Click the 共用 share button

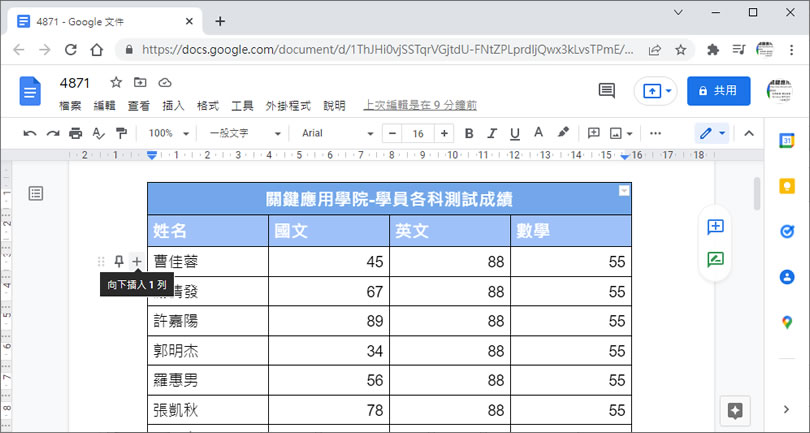tap(719, 91)
